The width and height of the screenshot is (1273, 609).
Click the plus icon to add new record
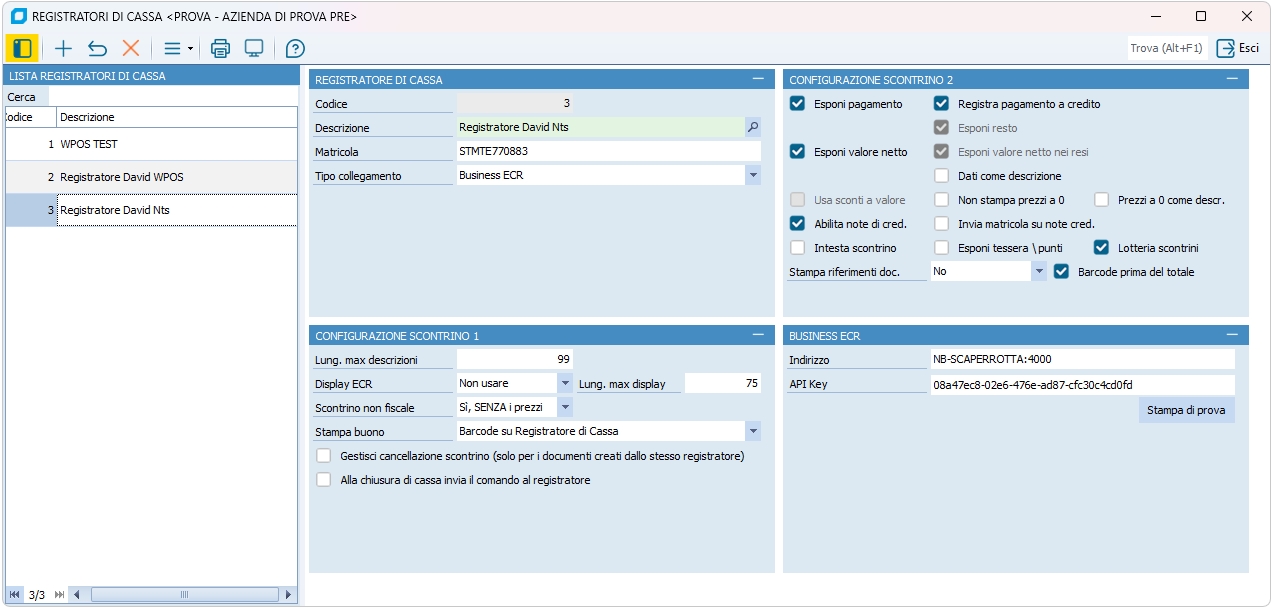(63, 48)
